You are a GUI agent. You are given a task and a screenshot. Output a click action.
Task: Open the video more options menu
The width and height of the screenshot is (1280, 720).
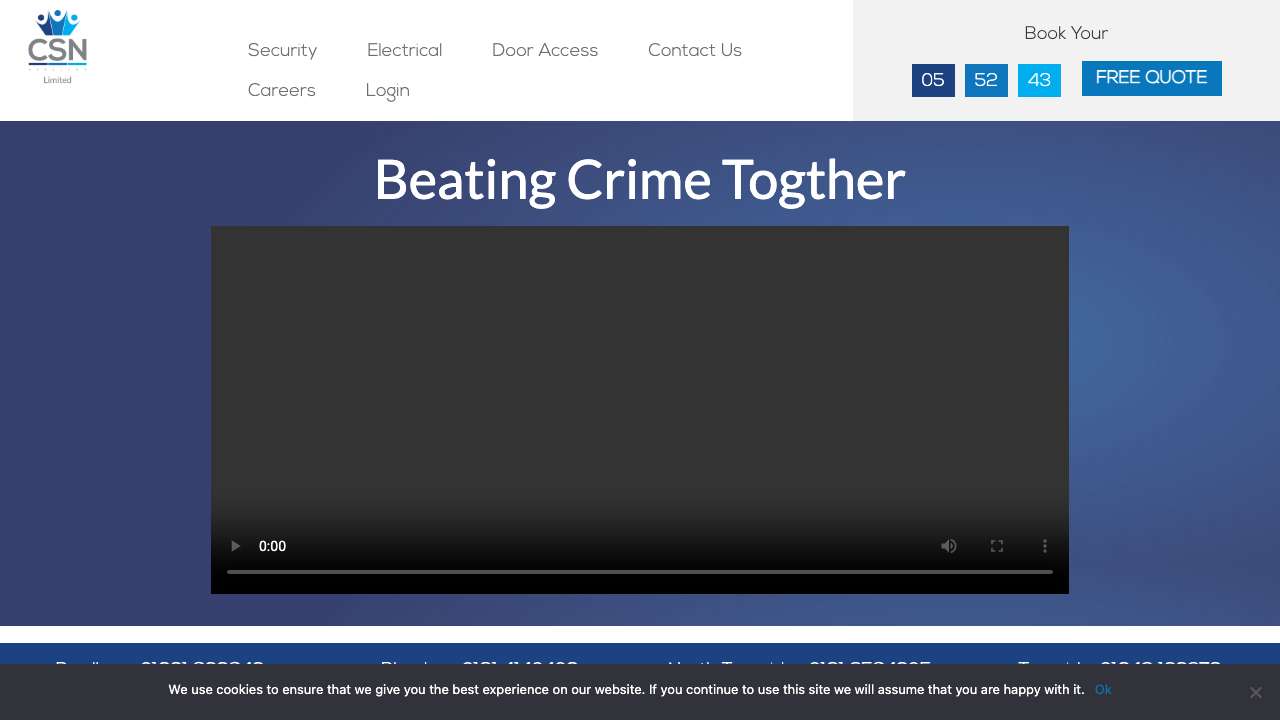[x=1045, y=546]
